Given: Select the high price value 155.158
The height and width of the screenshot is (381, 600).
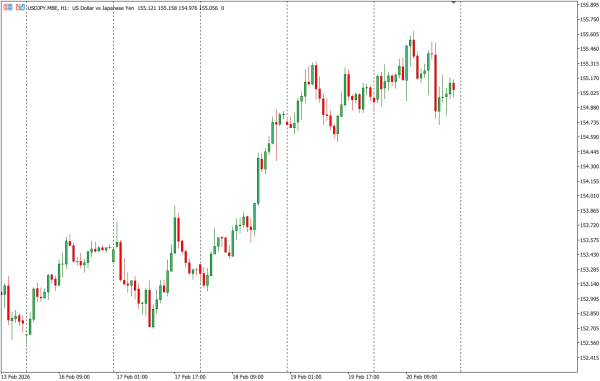Looking at the screenshot, I should point(168,8).
